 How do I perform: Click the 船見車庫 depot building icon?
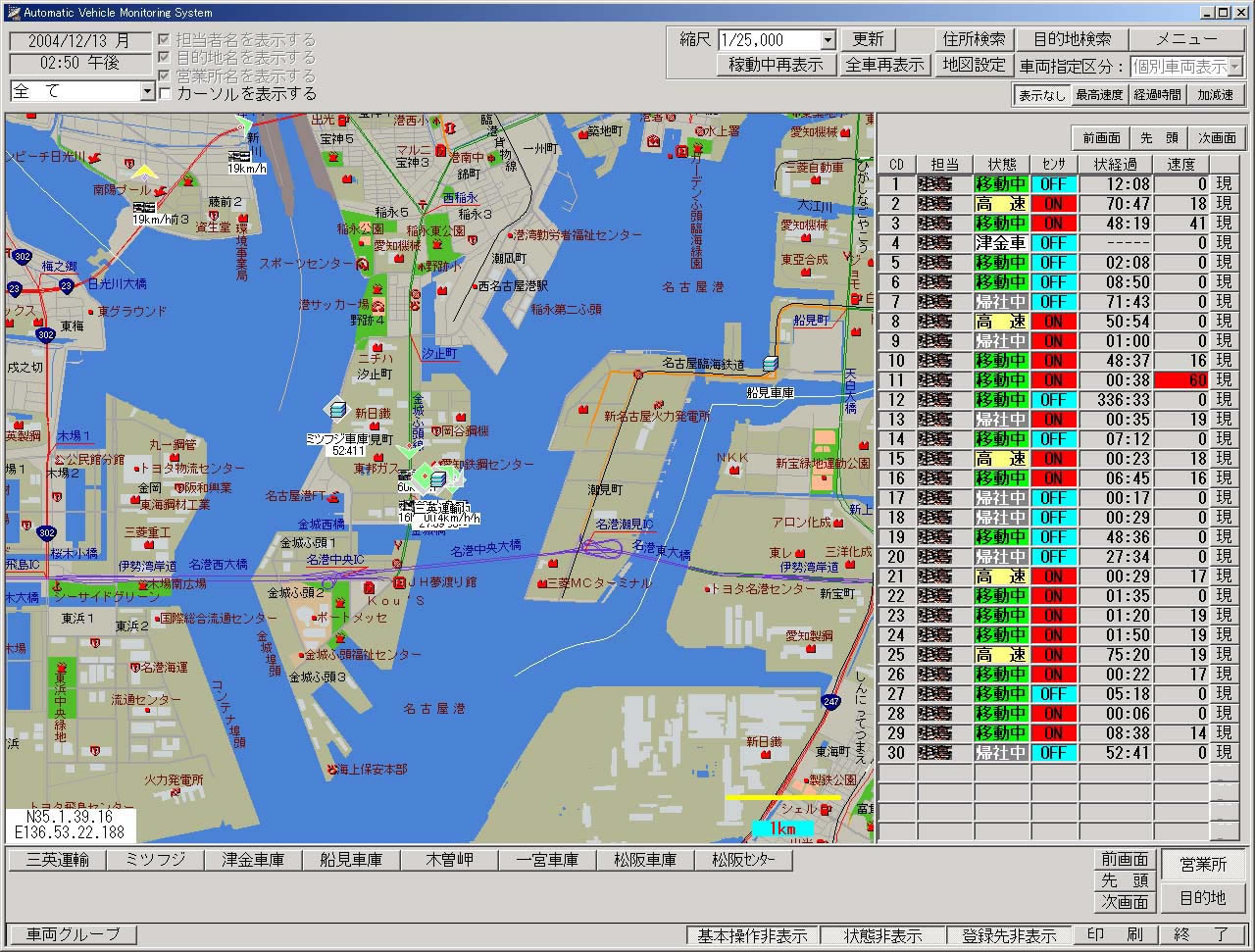coord(771,364)
